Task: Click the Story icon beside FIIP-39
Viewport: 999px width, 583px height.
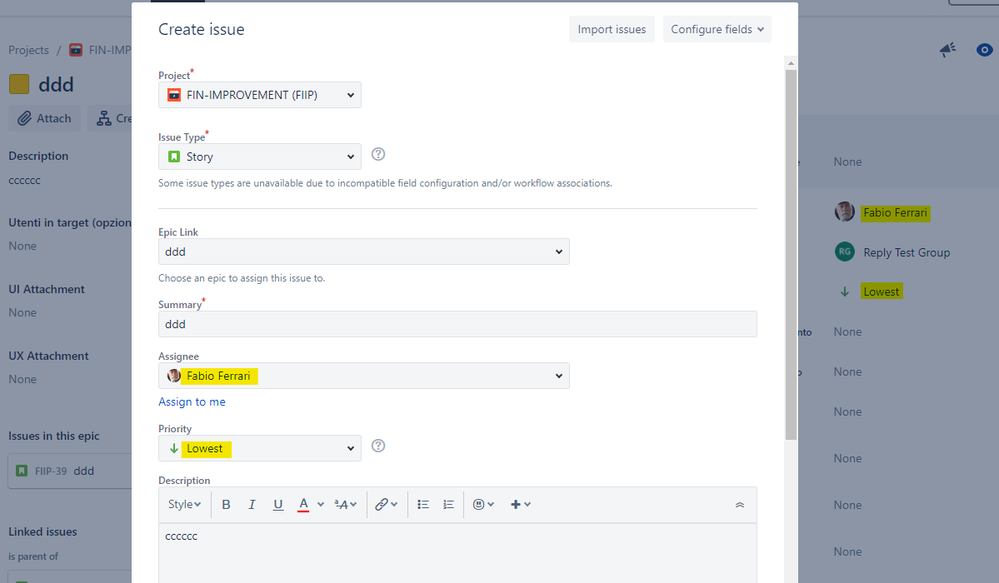Action: [22, 471]
